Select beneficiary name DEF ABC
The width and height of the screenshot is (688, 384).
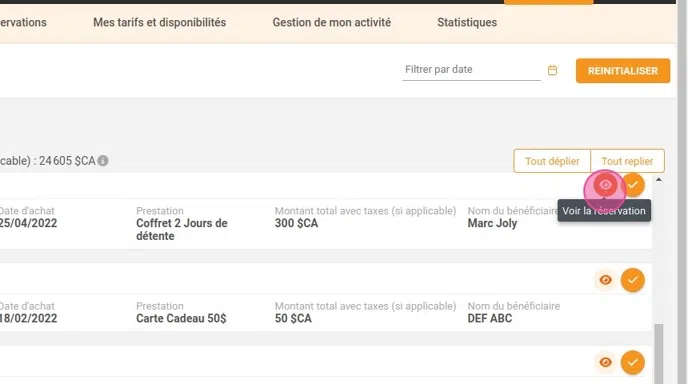(490, 319)
